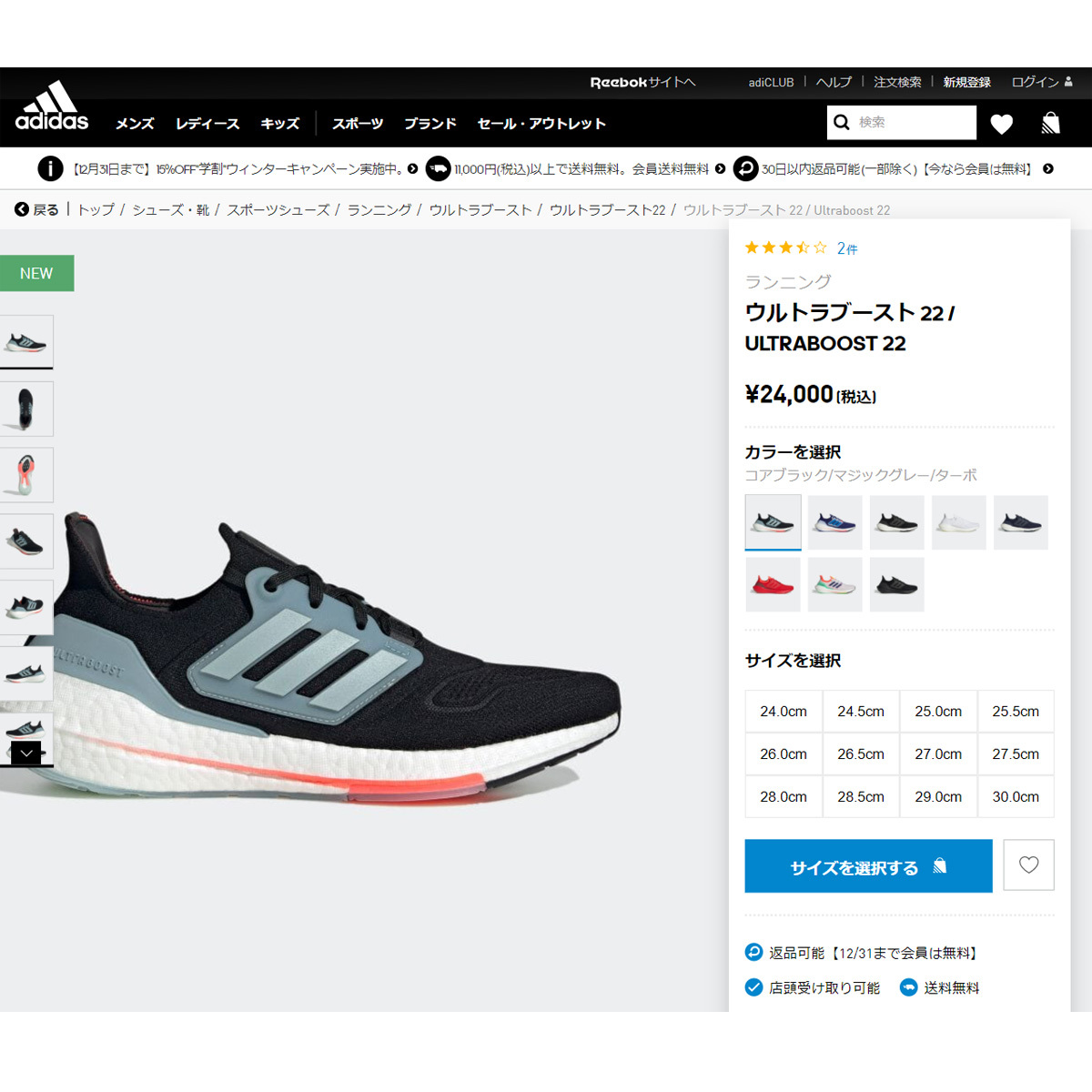Screen dimensions: 1092x1092
Task: Open the wishlist heart in header
Action: click(1002, 124)
